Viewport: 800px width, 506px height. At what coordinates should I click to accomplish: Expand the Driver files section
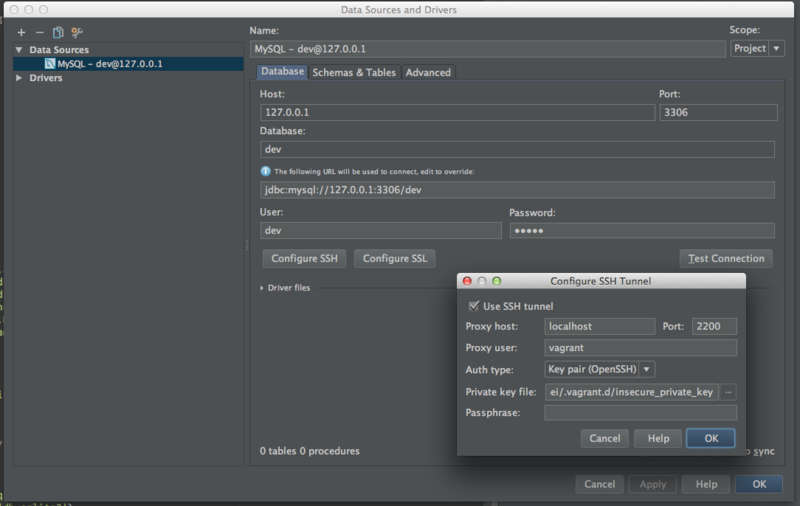coord(262,288)
